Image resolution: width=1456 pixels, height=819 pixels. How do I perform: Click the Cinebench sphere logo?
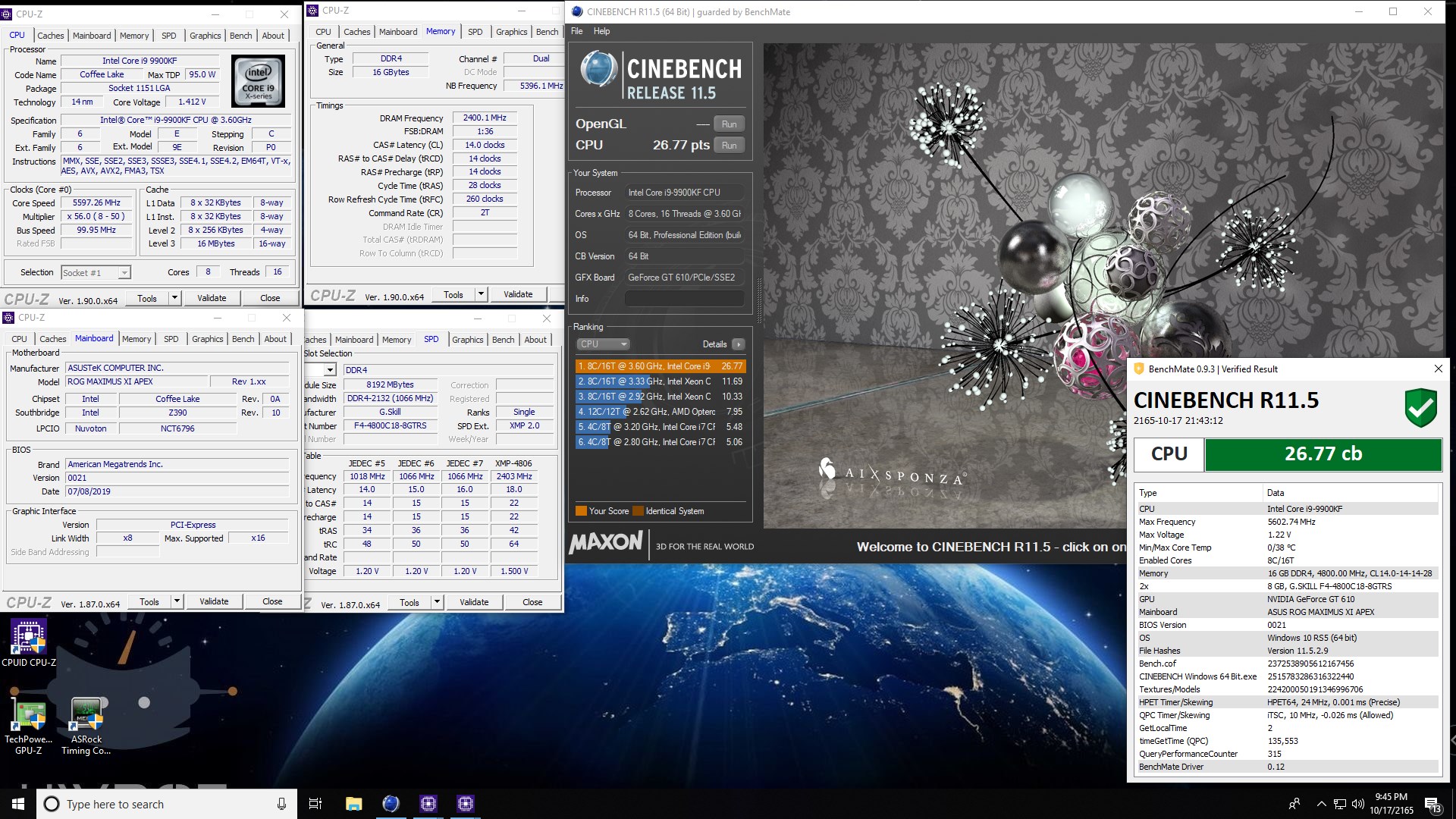599,69
